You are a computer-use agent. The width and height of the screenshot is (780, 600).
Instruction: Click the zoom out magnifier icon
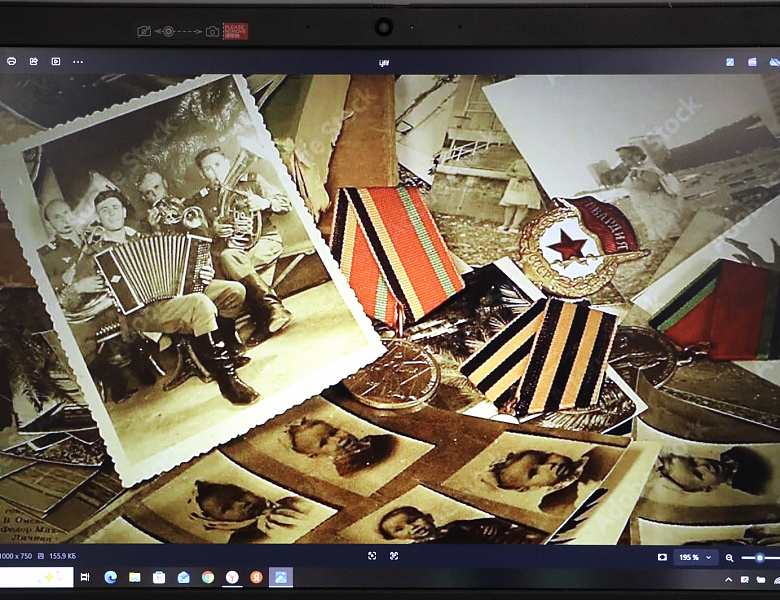pyautogui.click(x=729, y=558)
